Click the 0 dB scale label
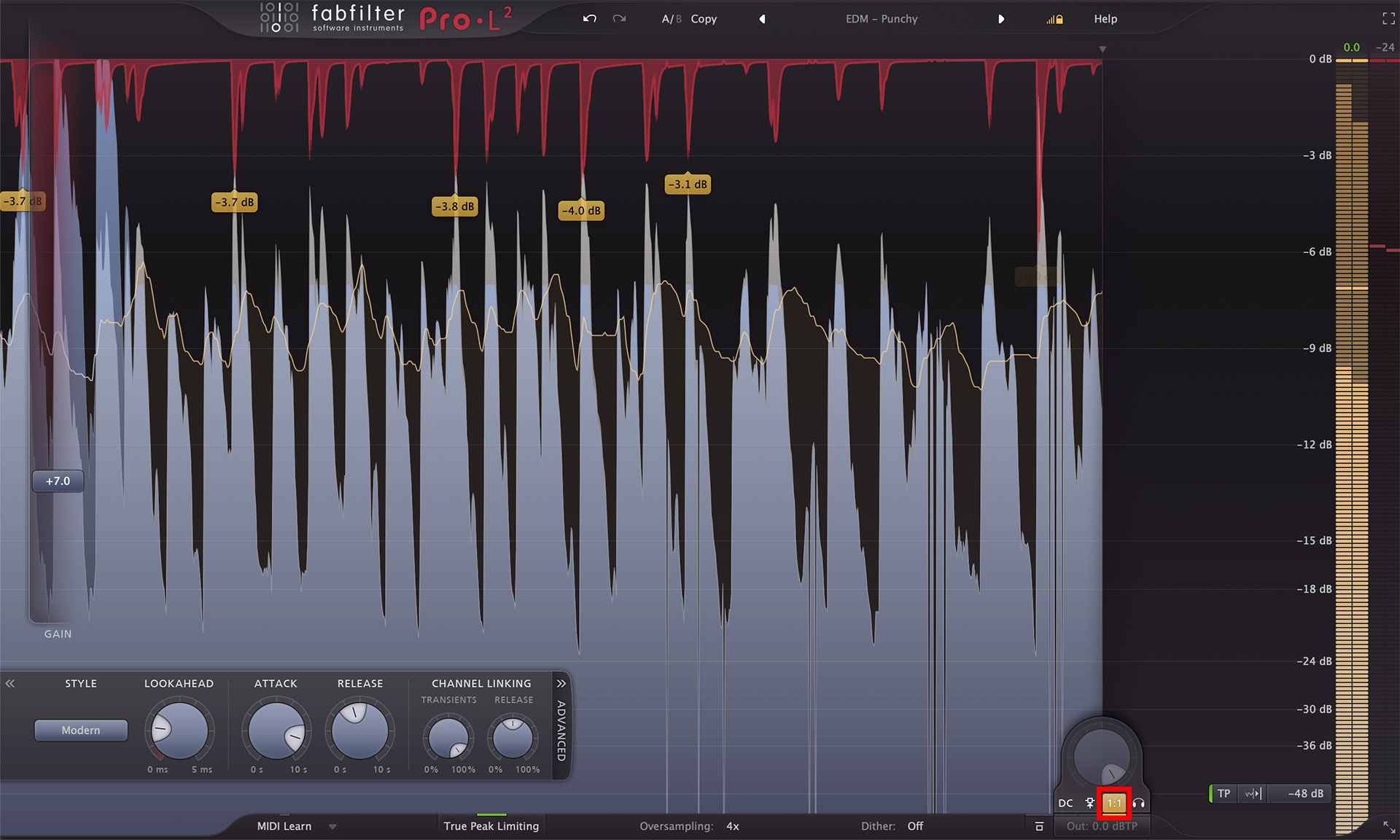Screen dimensions: 1400x840 coord(1320,59)
